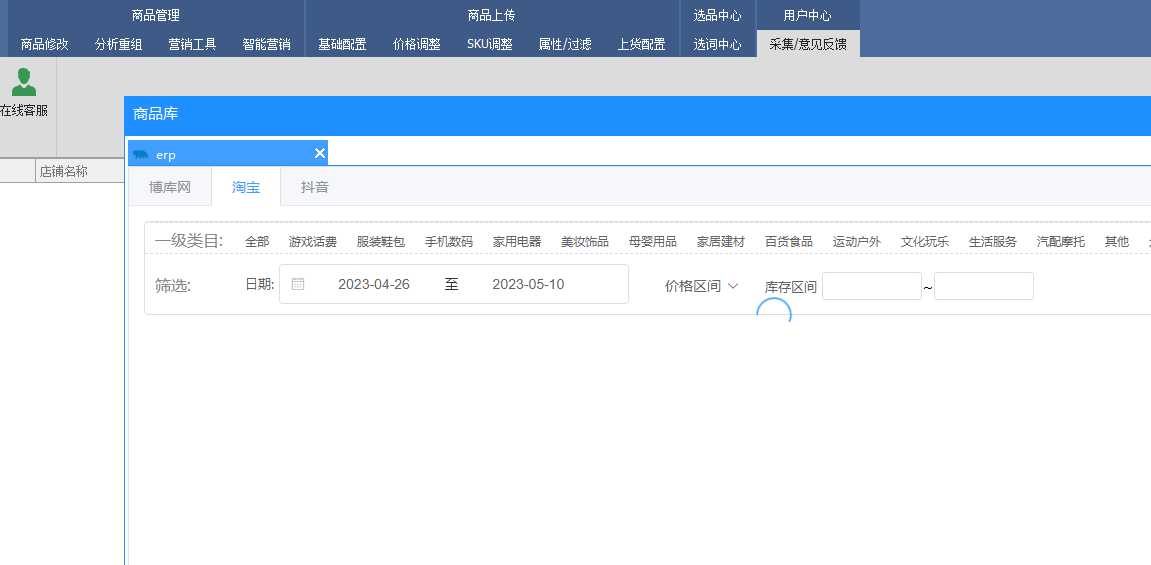
Task: Open the 营销工具 menu item
Action: (192, 44)
